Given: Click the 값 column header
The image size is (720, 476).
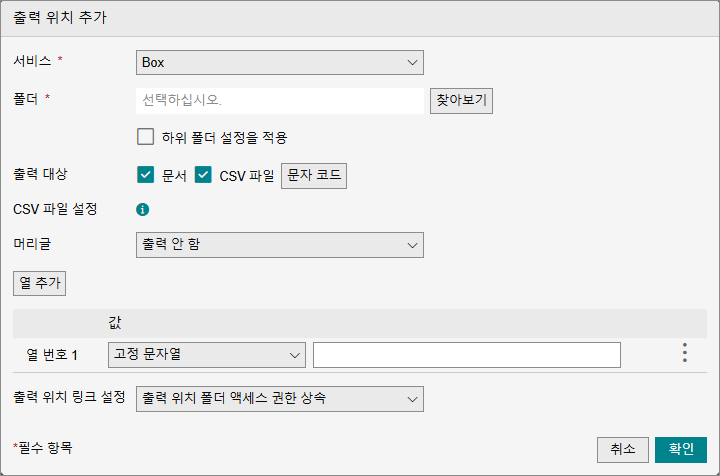Looking at the screenshot, I should click(115, 323).
